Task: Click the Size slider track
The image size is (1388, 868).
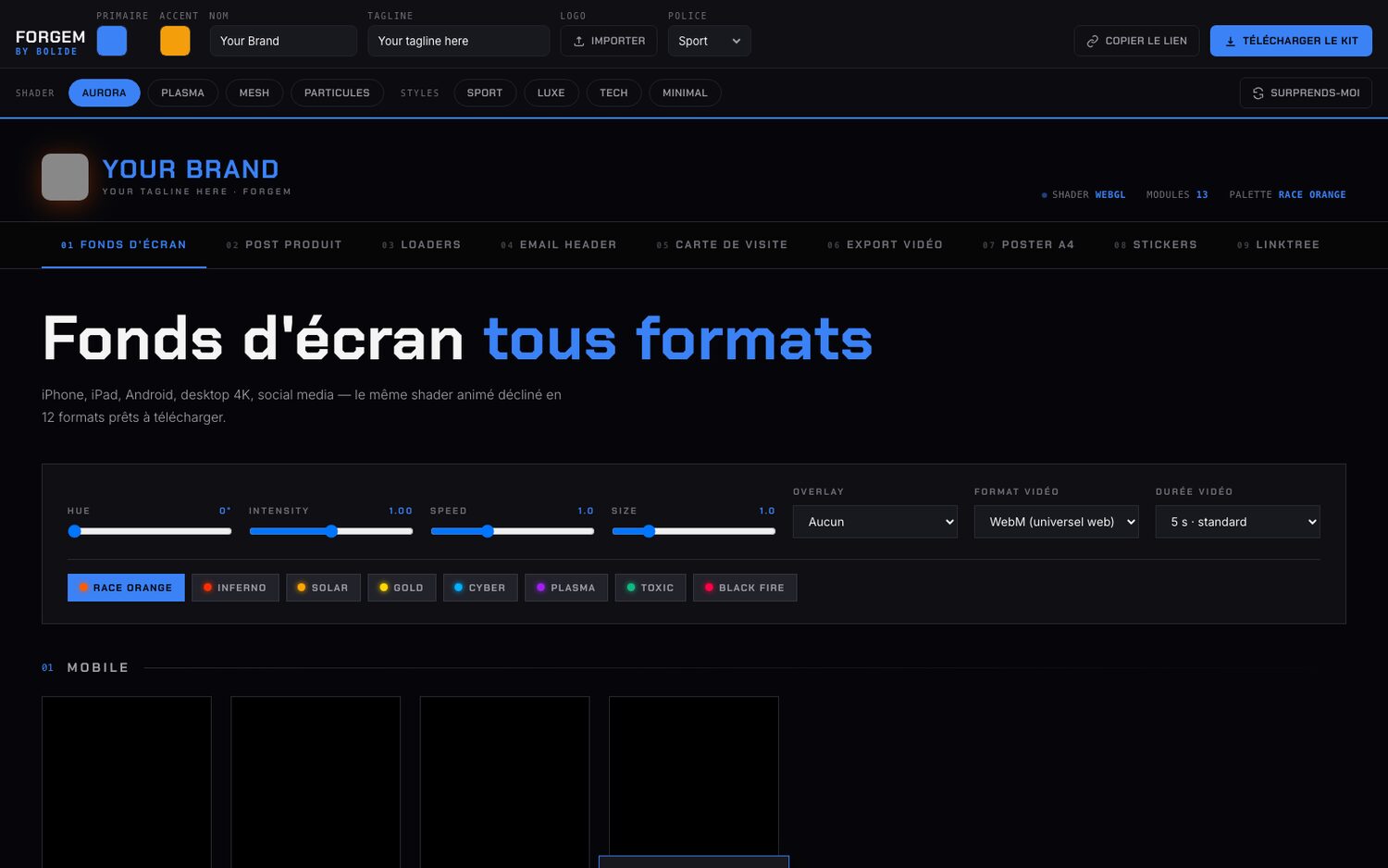Action: click(x=693, y=531)
